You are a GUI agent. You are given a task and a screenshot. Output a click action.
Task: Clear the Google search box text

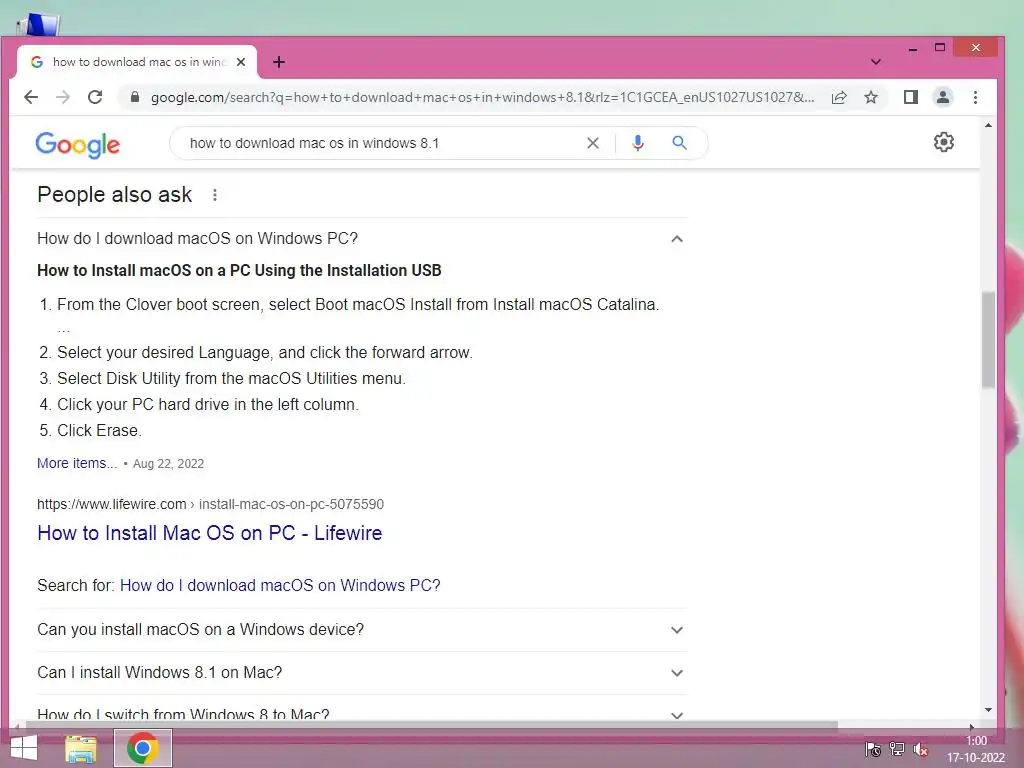[x=593, y=143]
